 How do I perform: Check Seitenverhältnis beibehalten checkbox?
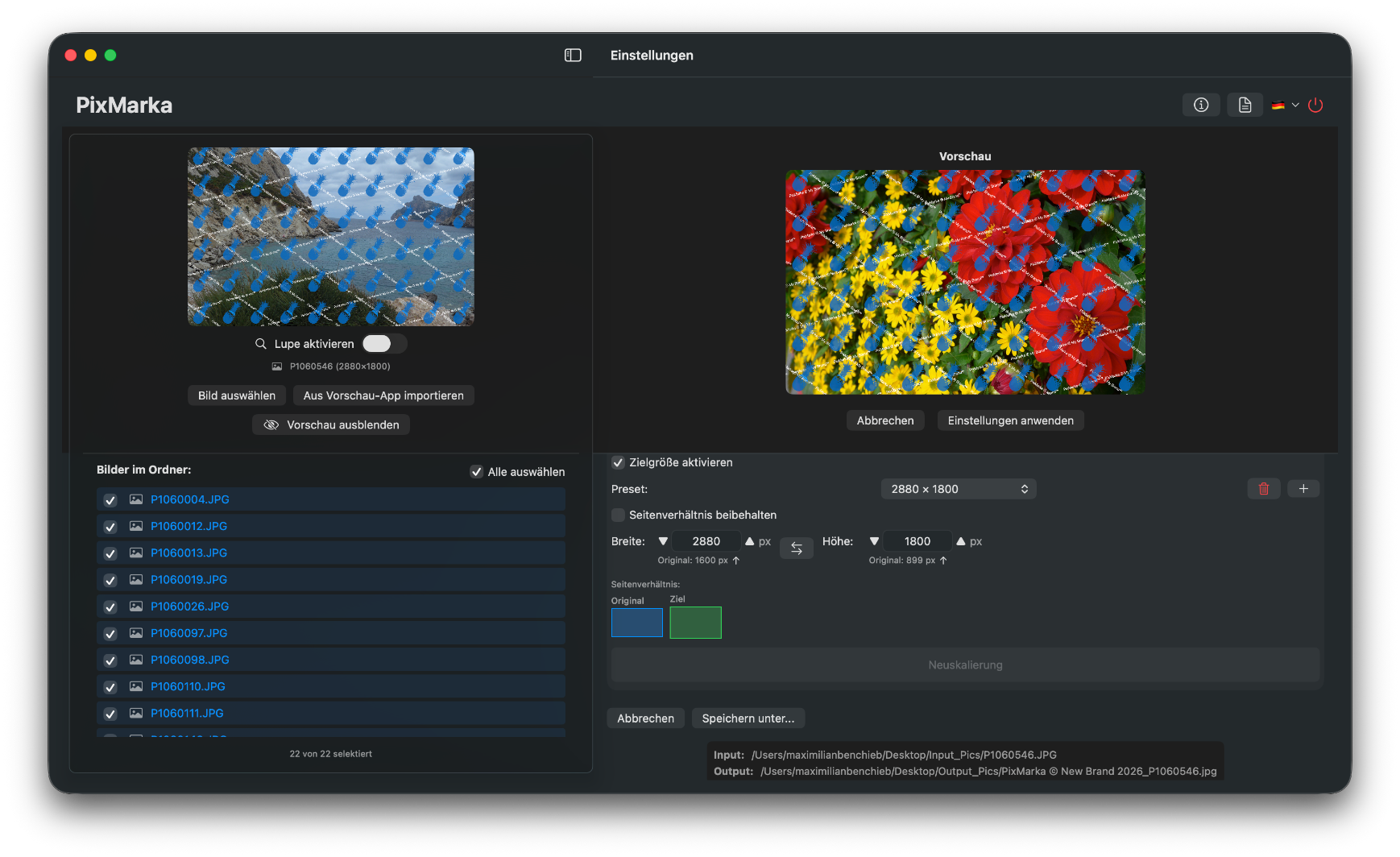[619, 515]
